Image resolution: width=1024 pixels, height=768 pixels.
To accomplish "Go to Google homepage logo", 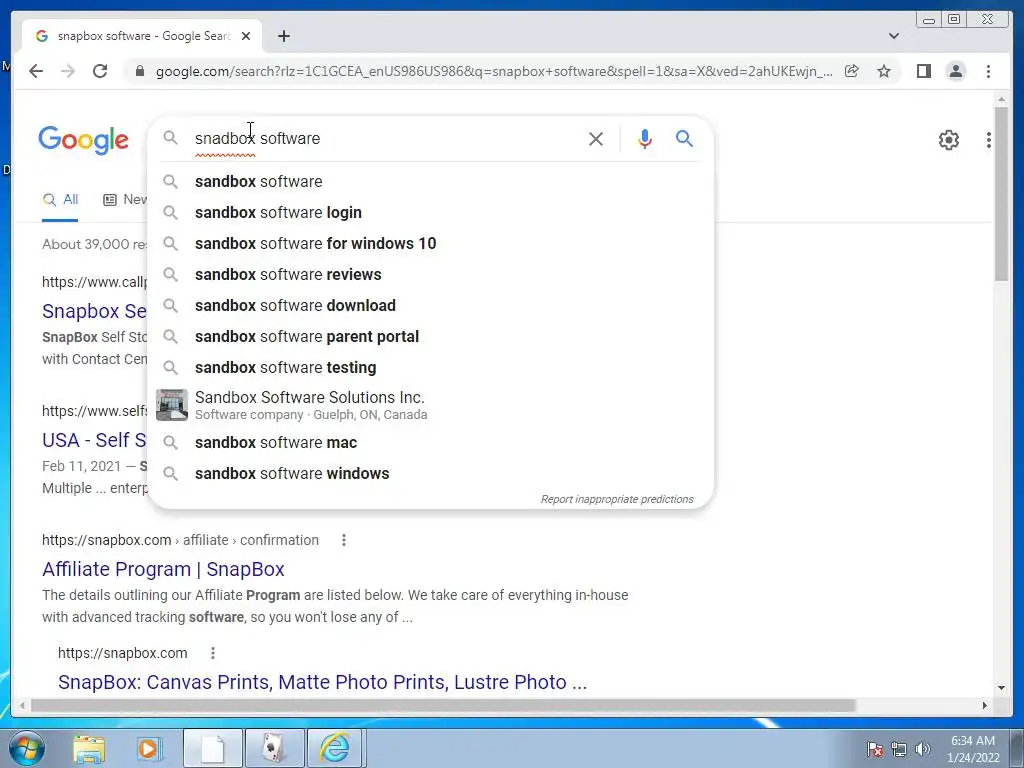I will click(84, 140).
